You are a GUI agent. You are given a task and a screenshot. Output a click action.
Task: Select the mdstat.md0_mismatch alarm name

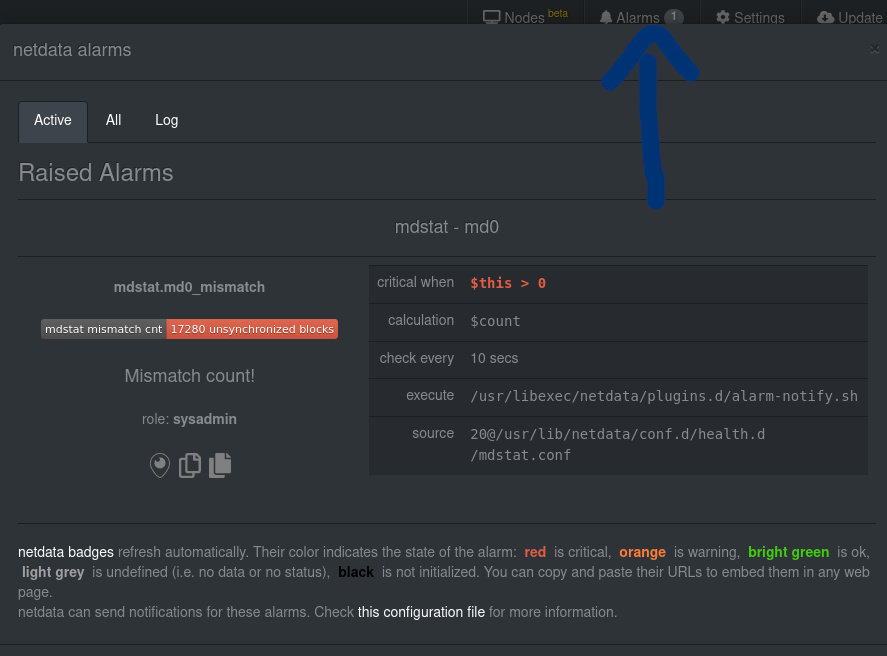click(189, 287)
